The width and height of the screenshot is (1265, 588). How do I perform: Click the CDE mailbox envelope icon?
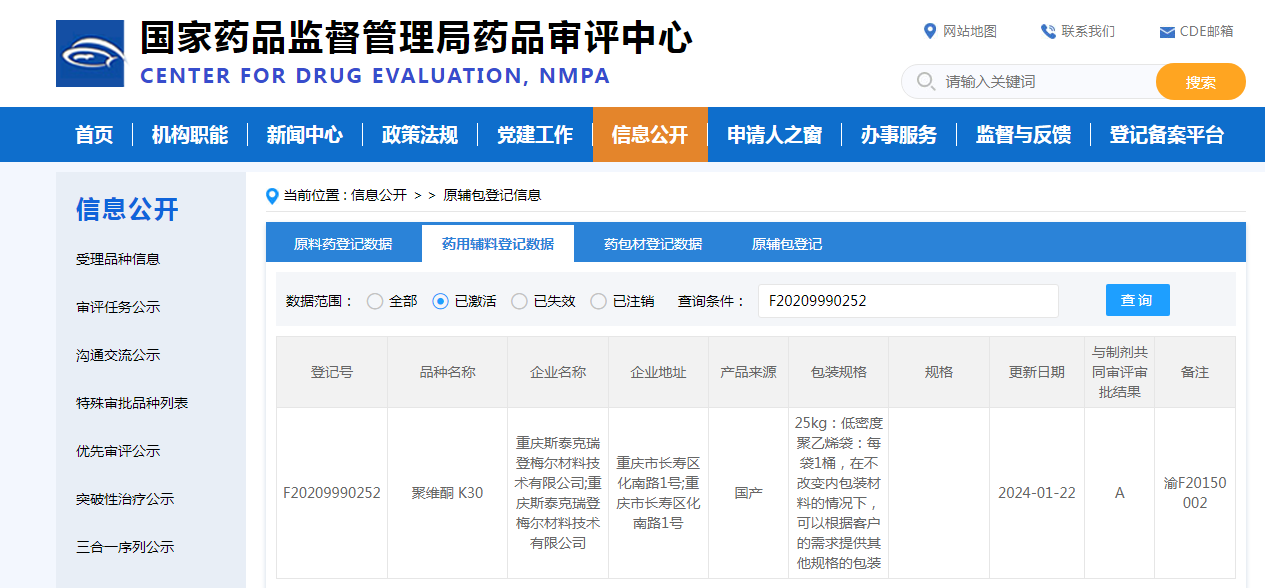tap(1167, 32)
